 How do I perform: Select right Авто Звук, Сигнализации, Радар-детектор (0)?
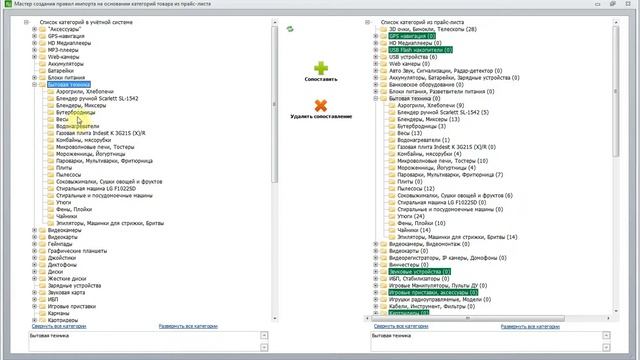tap(445, 71)
